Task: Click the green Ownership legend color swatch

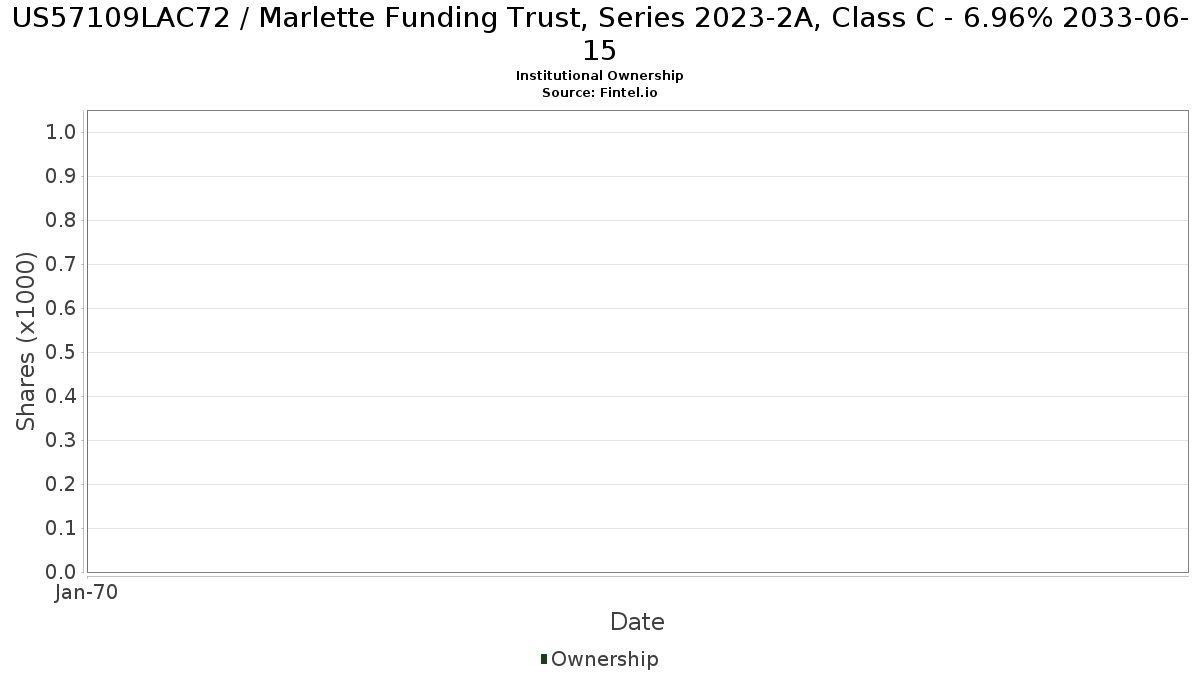Action: [x=544, y=659]
